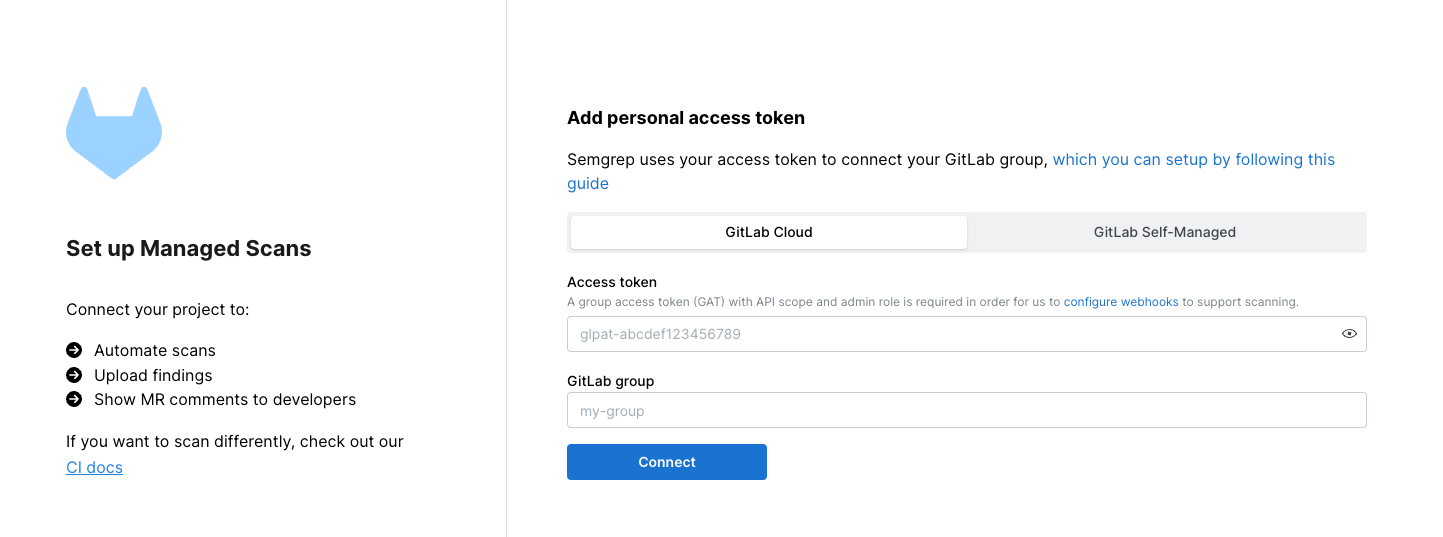The width and height of the screenshot is (1443, 537).
Task: Click the arrow icon beside Upload findings
Action: coord(74,375)
